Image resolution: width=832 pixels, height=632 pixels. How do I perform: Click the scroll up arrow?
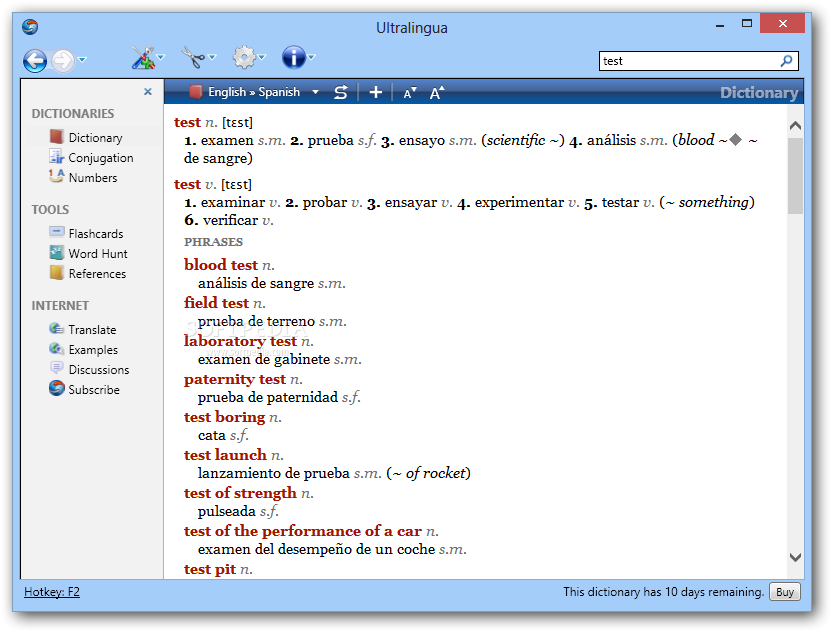[x=795, y=126]
